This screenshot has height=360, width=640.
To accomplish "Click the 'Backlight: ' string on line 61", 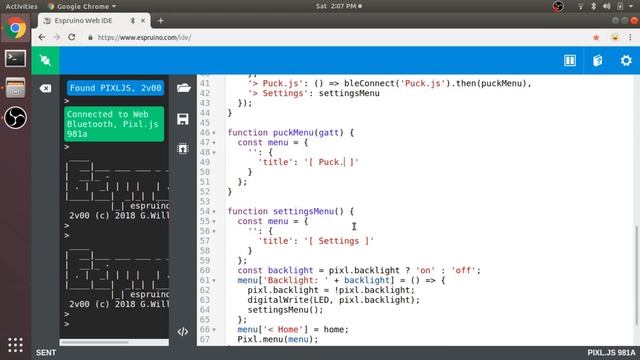I will [296, 280].
